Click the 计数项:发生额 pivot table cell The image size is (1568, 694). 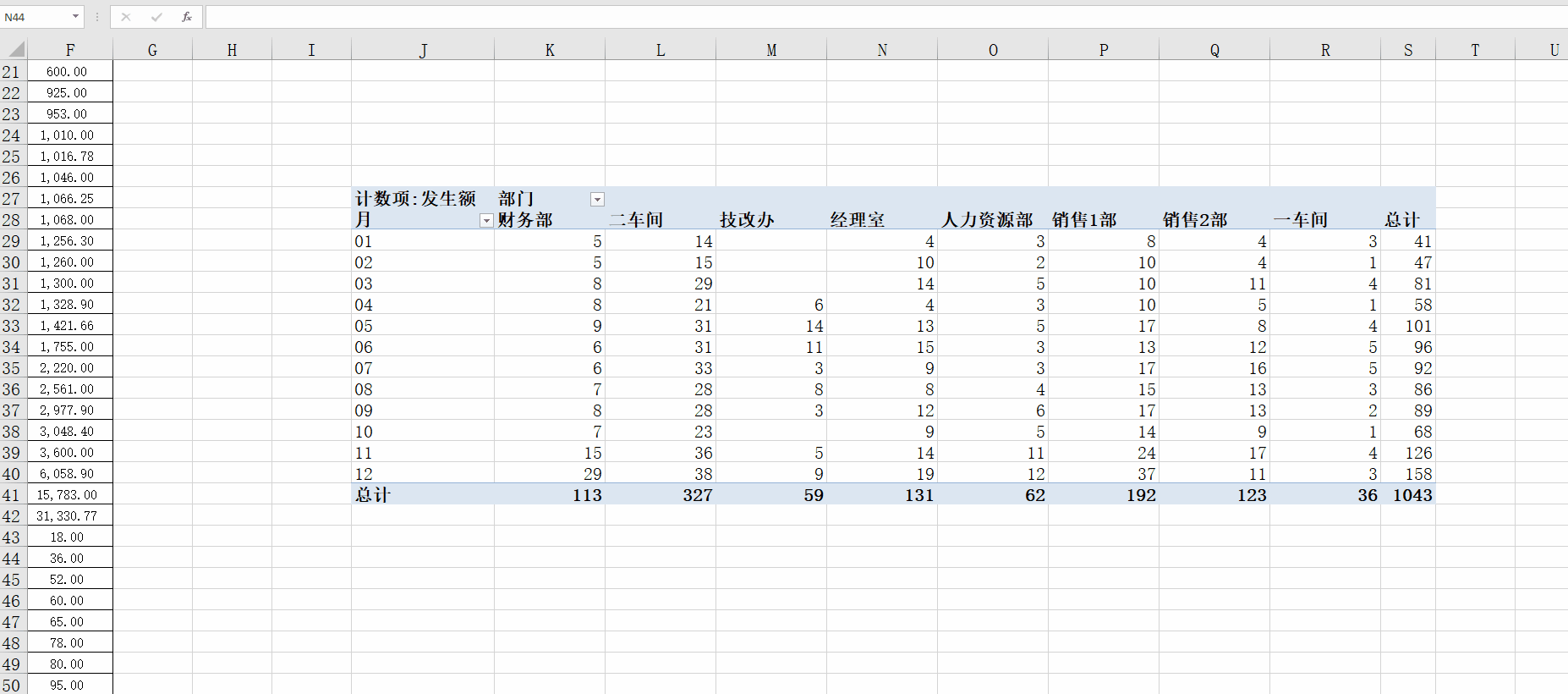416,199
